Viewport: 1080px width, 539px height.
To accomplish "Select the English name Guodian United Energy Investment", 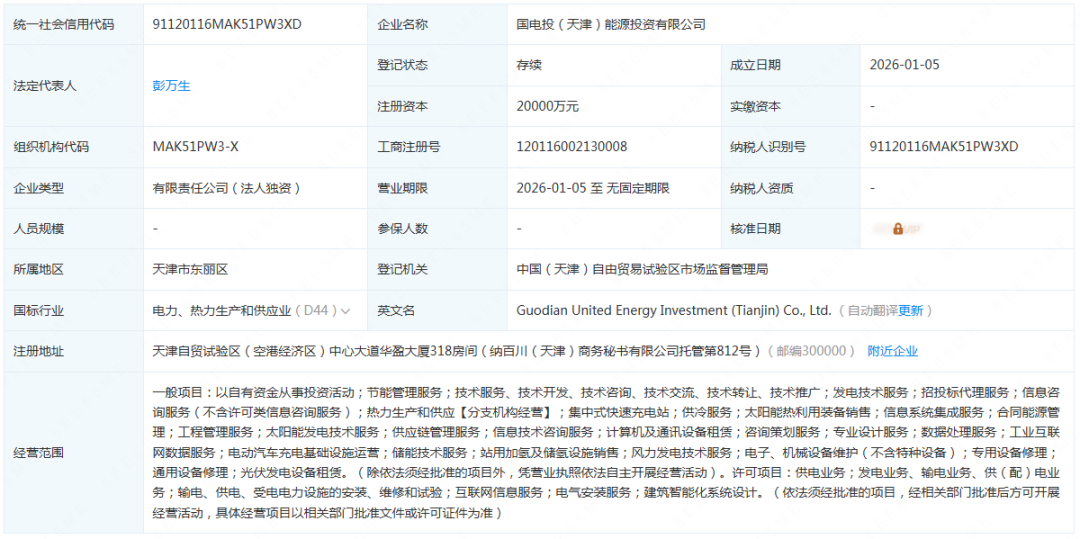I will click(673, 311).
